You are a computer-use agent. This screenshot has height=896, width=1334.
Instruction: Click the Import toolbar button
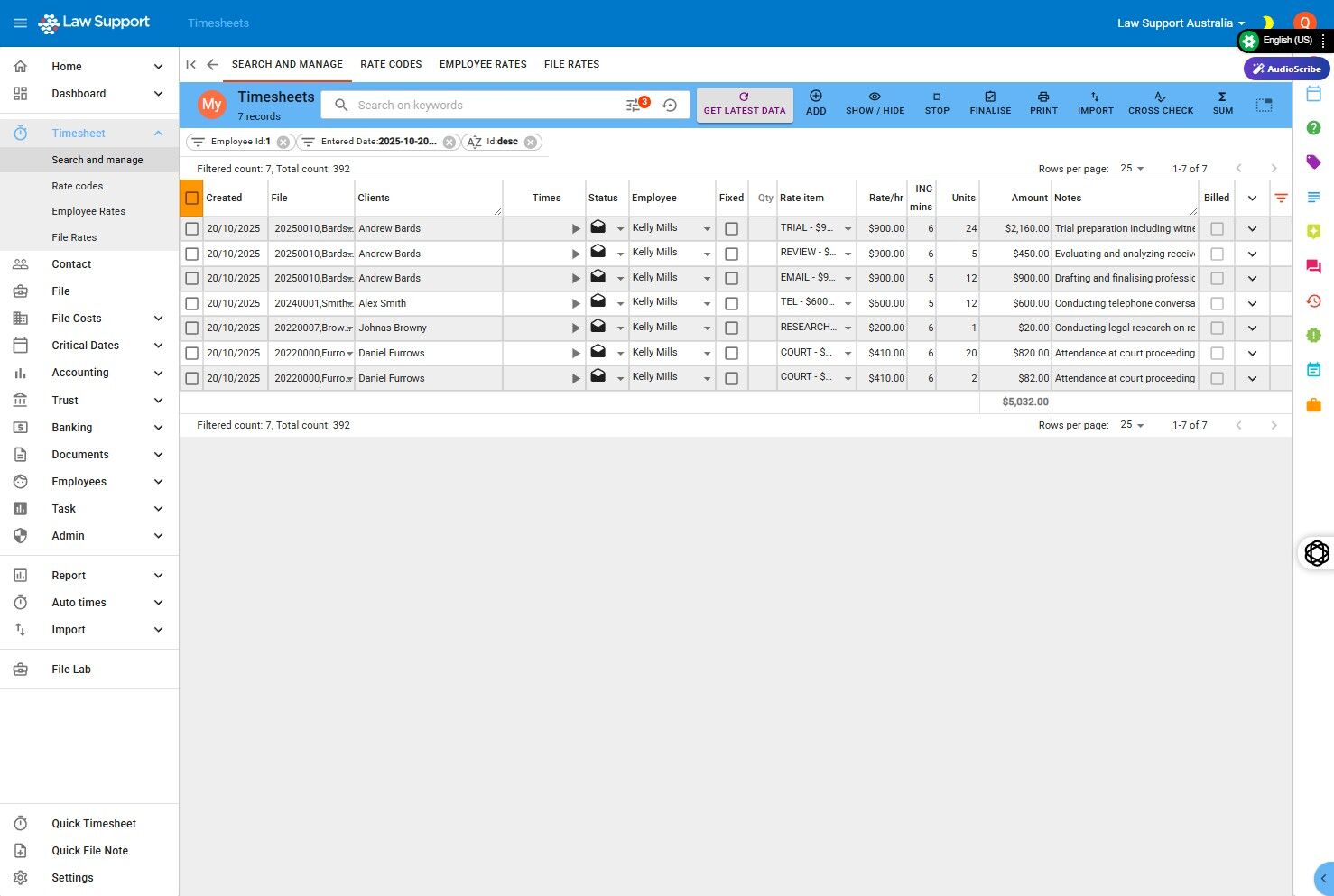[x=1095, y=103]
